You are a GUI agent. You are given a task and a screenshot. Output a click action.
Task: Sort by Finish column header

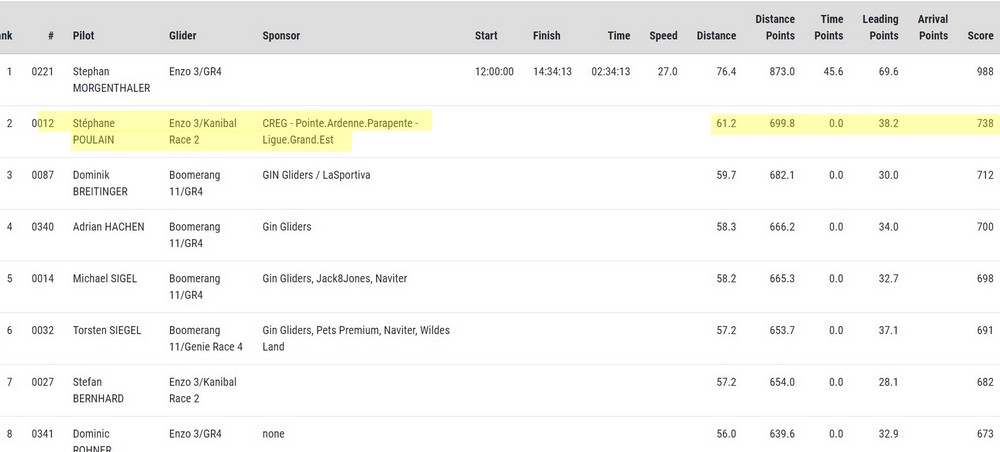[546, 36]
